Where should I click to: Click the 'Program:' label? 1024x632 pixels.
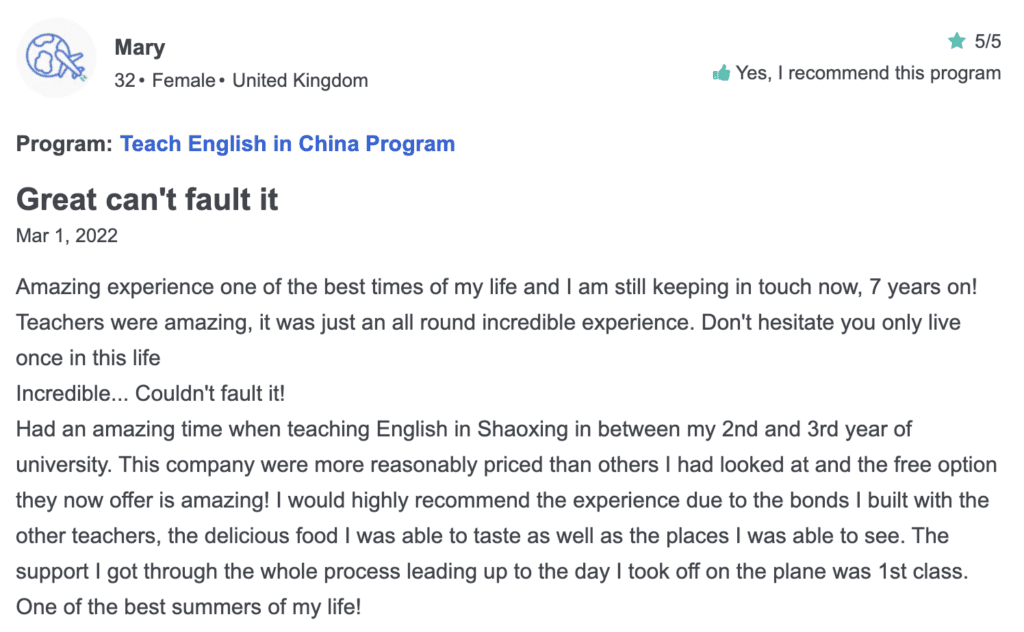[x=64, y=144]
